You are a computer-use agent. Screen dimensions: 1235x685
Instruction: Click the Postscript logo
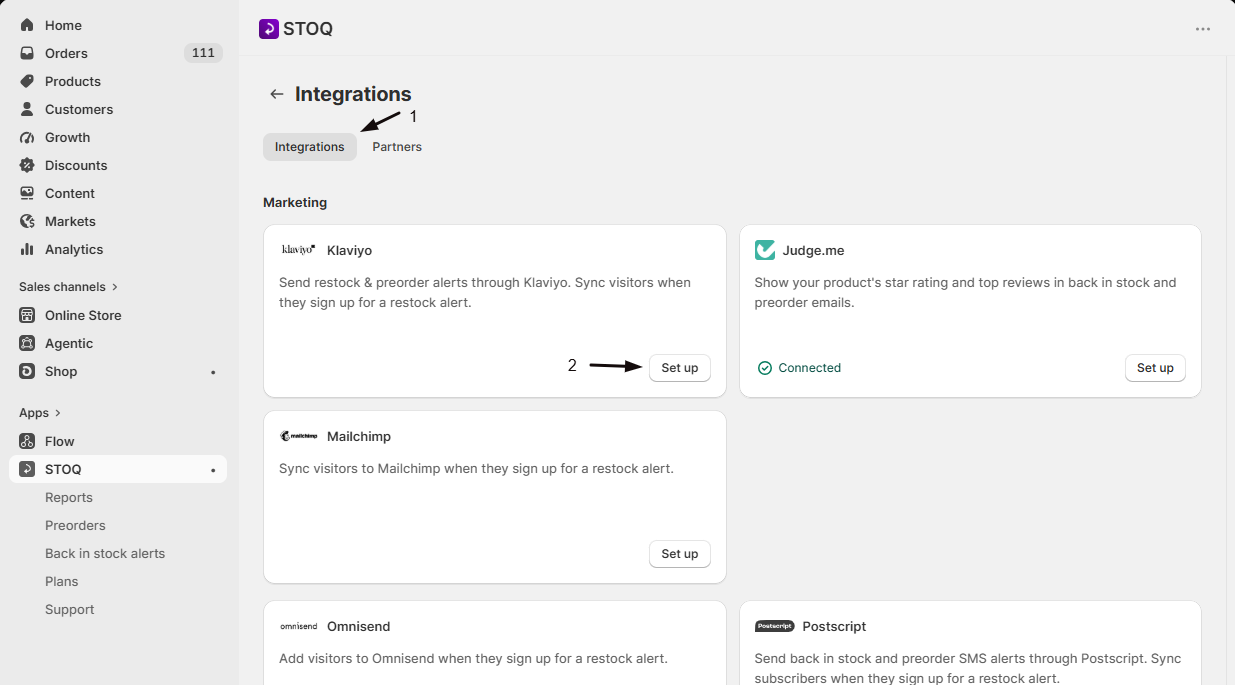774,626
